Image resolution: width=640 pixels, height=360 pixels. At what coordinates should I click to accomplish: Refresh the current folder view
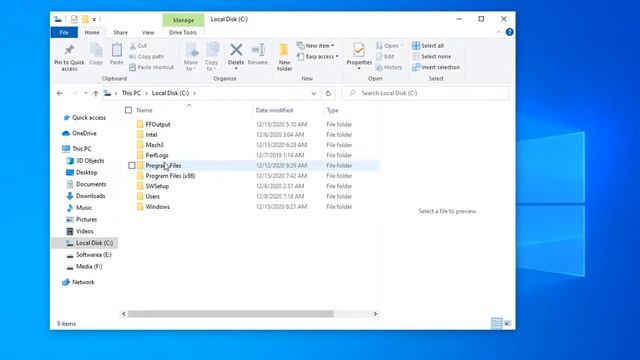click(328, 93)
